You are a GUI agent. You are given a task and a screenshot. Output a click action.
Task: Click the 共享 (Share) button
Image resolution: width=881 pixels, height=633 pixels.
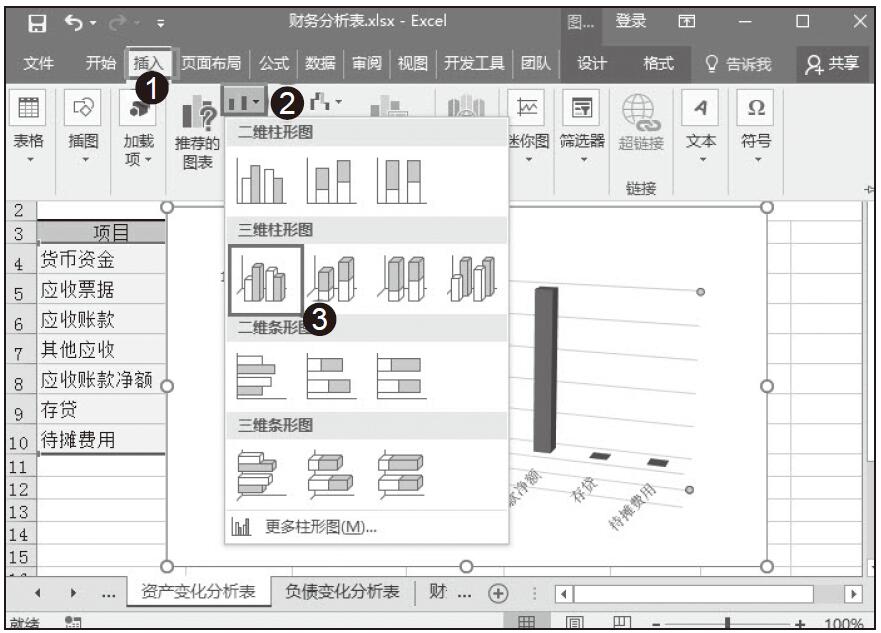tap(833, 64)
